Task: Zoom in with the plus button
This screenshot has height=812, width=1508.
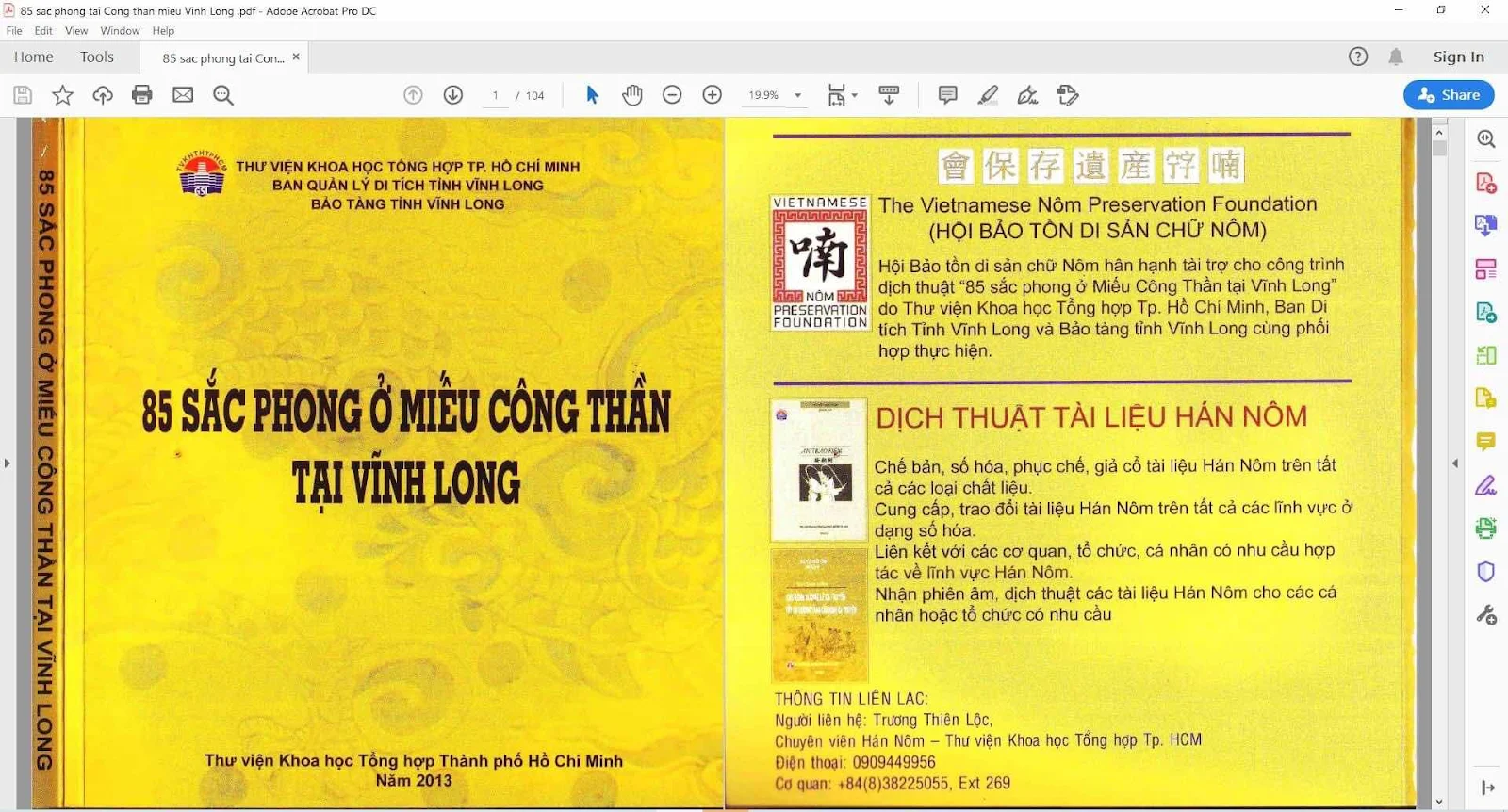Action: coord(713,95)
